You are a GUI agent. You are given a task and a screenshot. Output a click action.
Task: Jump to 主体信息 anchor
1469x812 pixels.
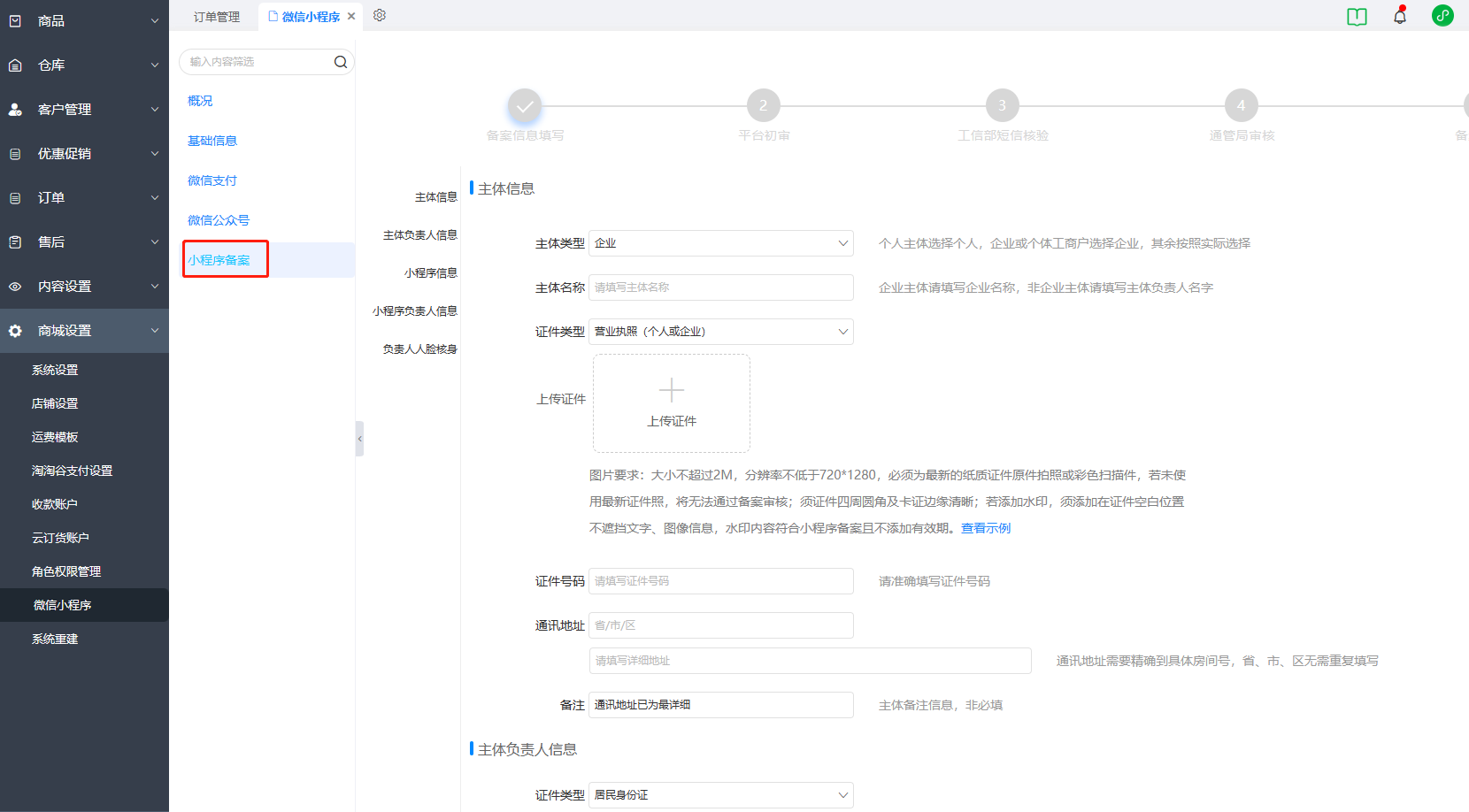pos(436,197)
